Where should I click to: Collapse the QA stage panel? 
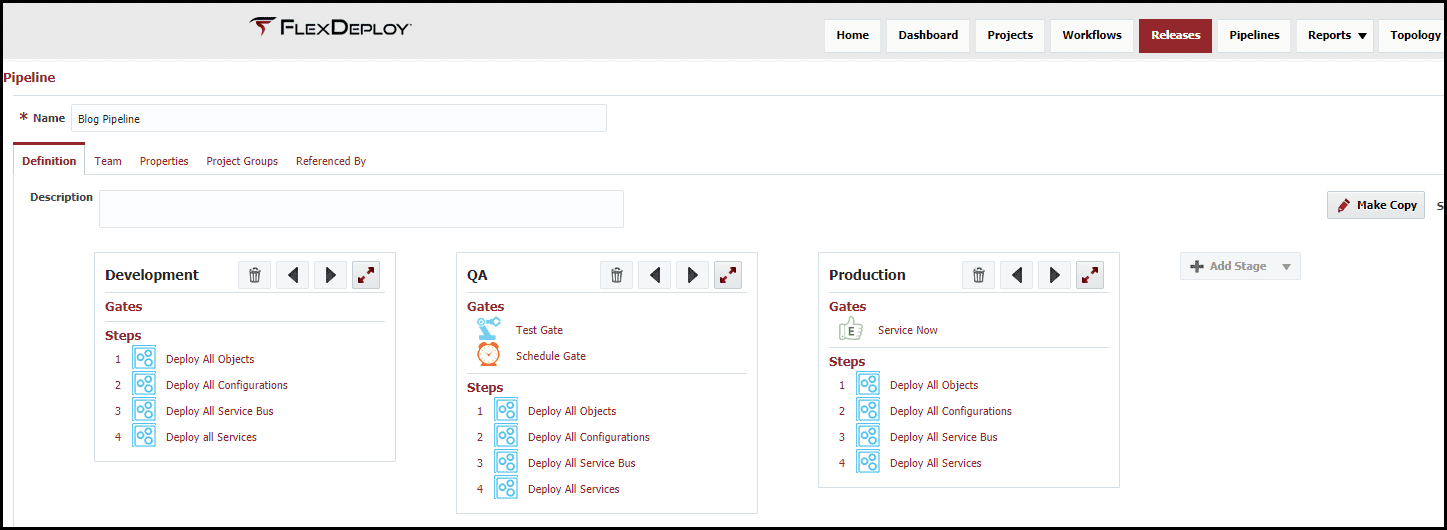(x=728, y=275)
